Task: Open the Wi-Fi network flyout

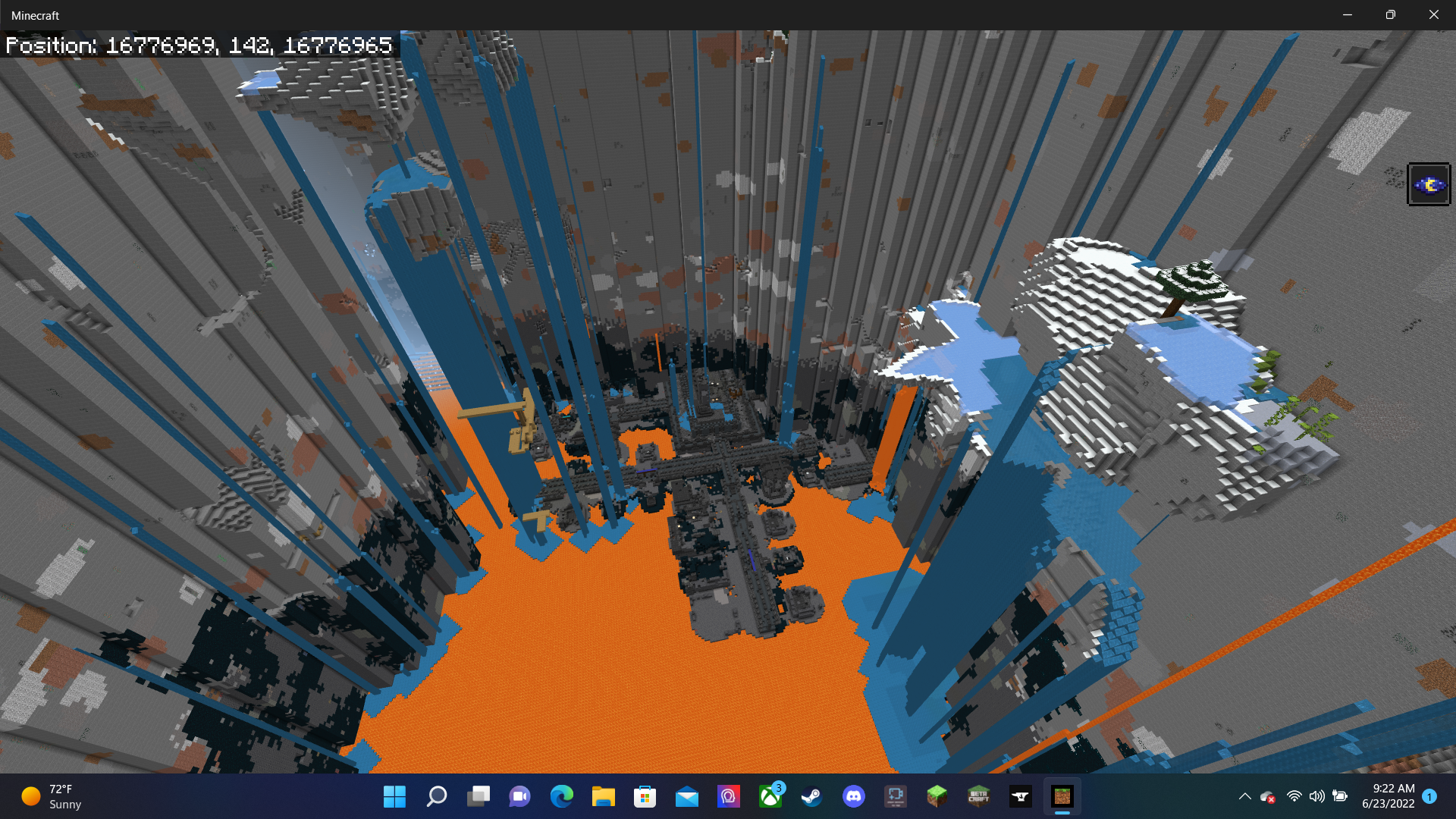Action: pyautogui.click(x=1294, y=796)
